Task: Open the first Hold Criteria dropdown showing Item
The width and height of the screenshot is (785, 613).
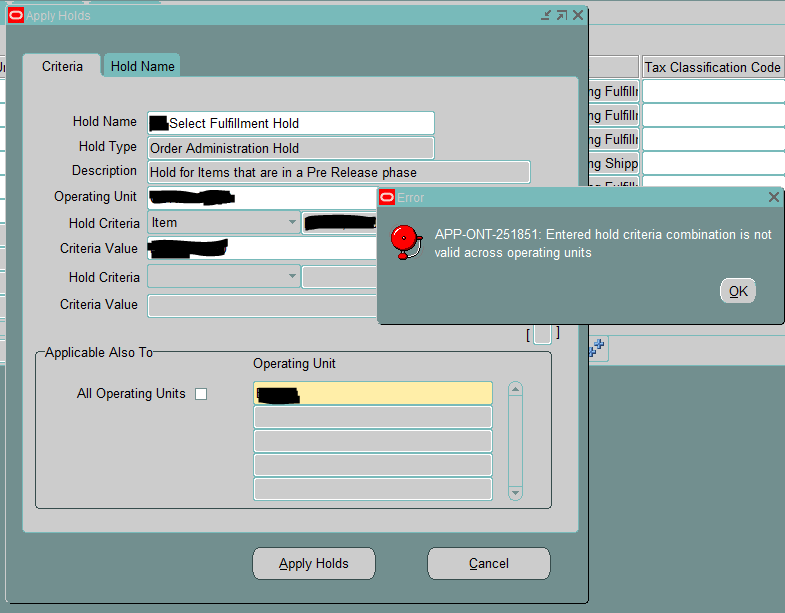Action: (224, 222)
